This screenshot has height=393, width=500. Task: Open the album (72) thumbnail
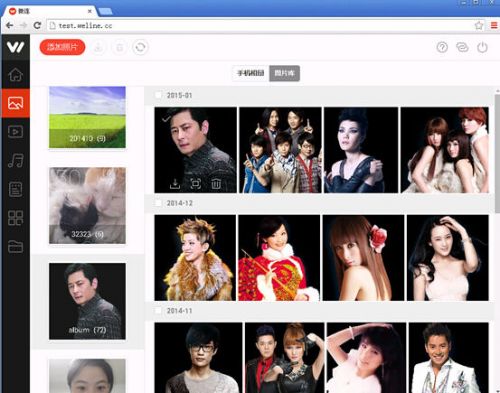[x=87, y=301]
